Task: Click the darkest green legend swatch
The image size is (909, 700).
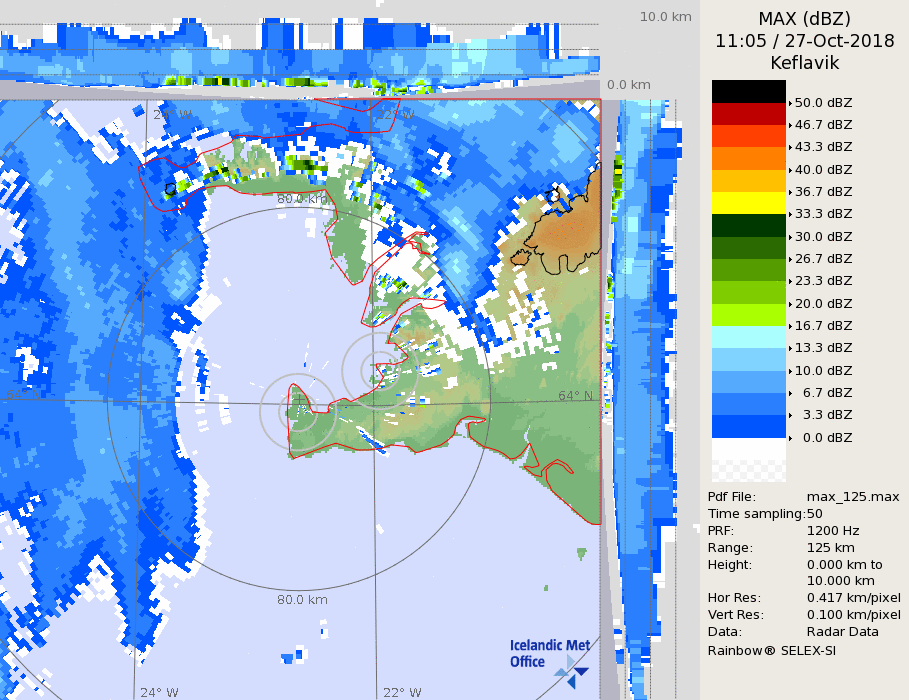Action: coord(748,225)
